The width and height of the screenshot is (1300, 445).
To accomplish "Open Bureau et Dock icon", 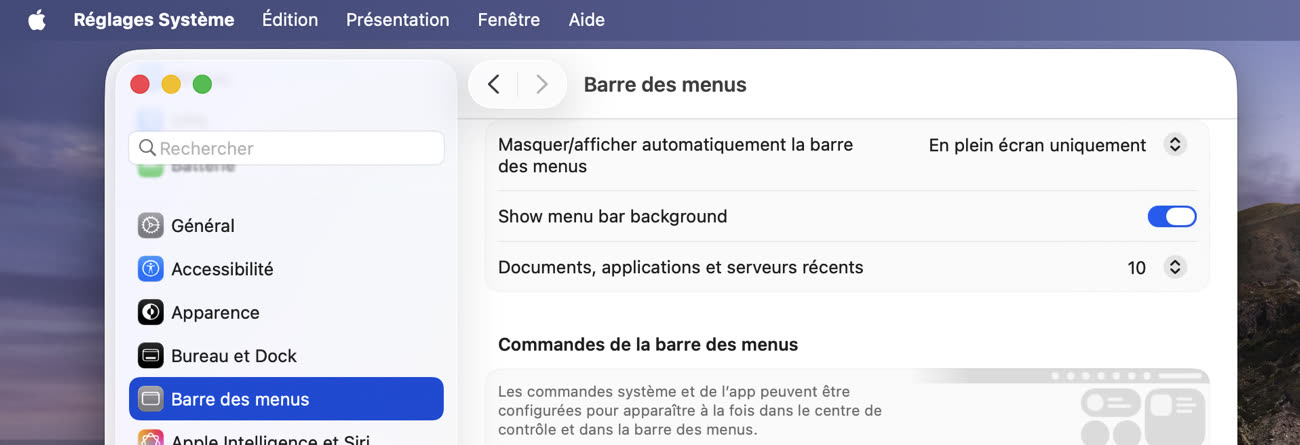I will coord(151,355).
